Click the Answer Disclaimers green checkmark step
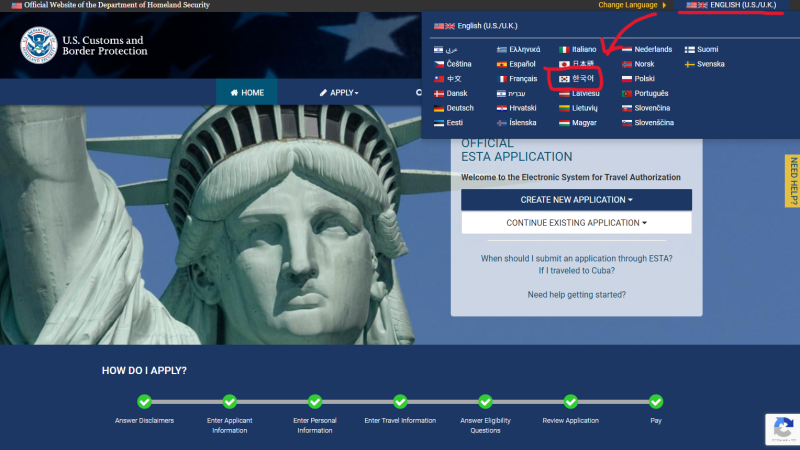 coord(144,402)
